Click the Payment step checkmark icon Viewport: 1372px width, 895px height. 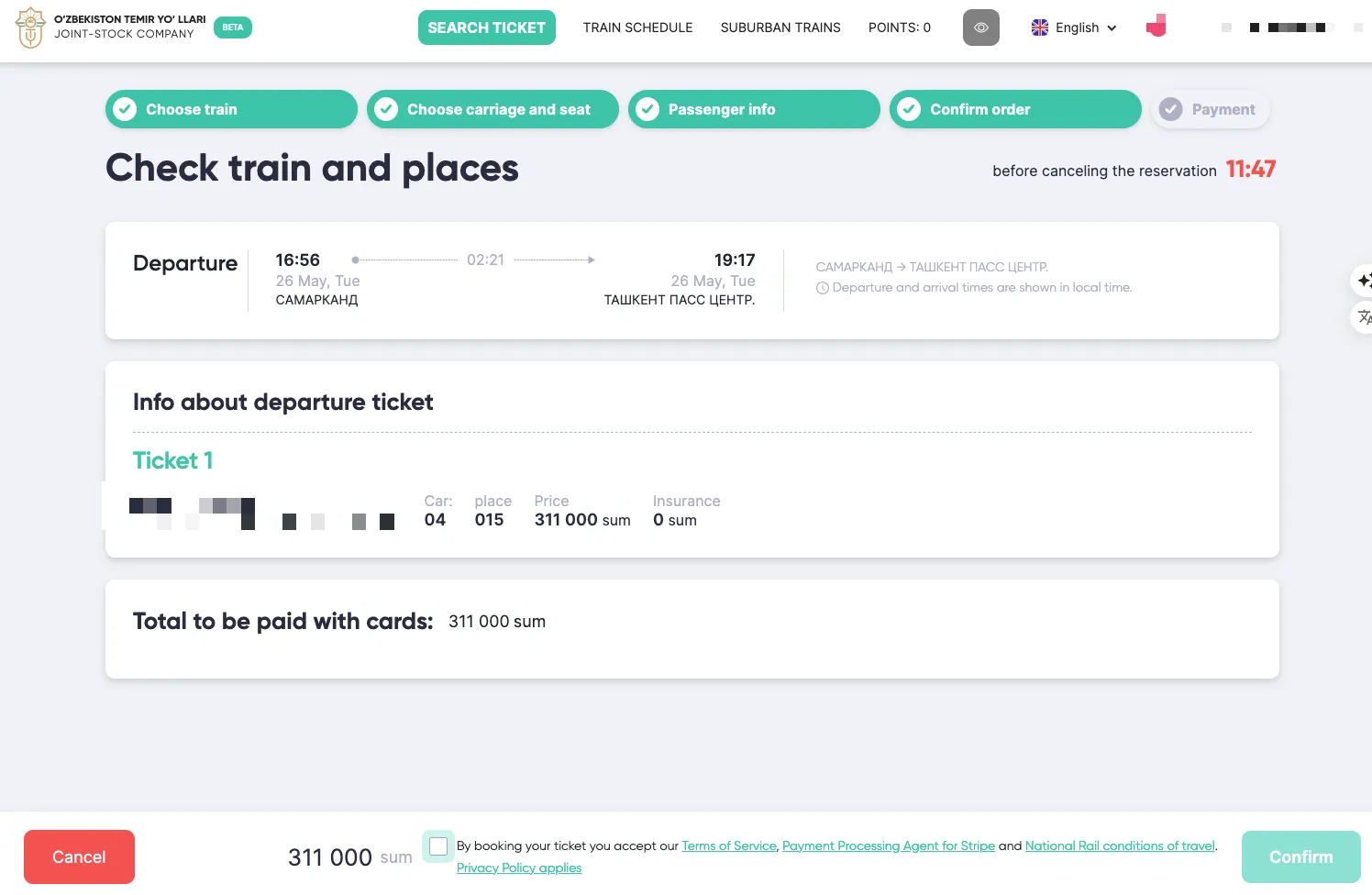(x=1170, y=109)
